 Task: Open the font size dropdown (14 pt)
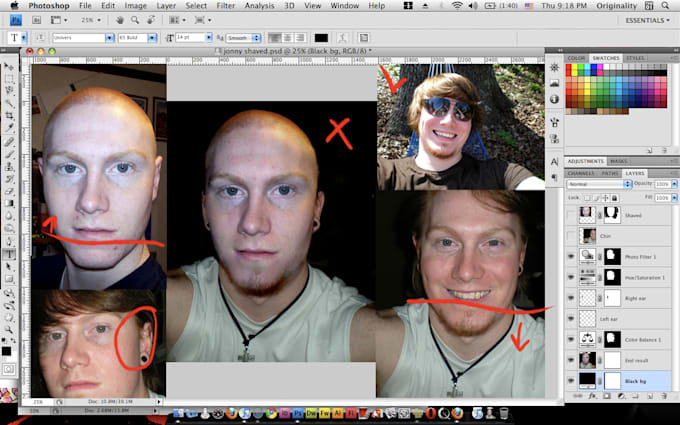tap(209, 38)
